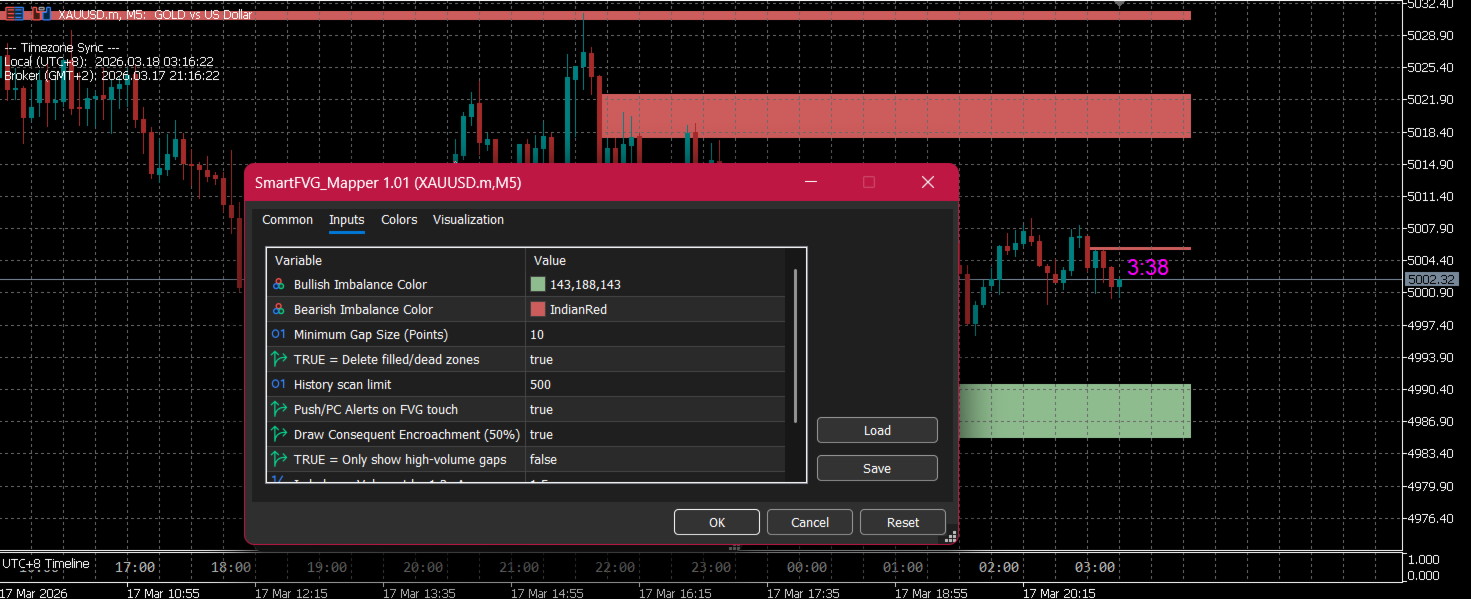1471x599 pixels.
Task: Click the 5032.40 price scale label
Action: pyautogui.click(x=1429, y=5)
